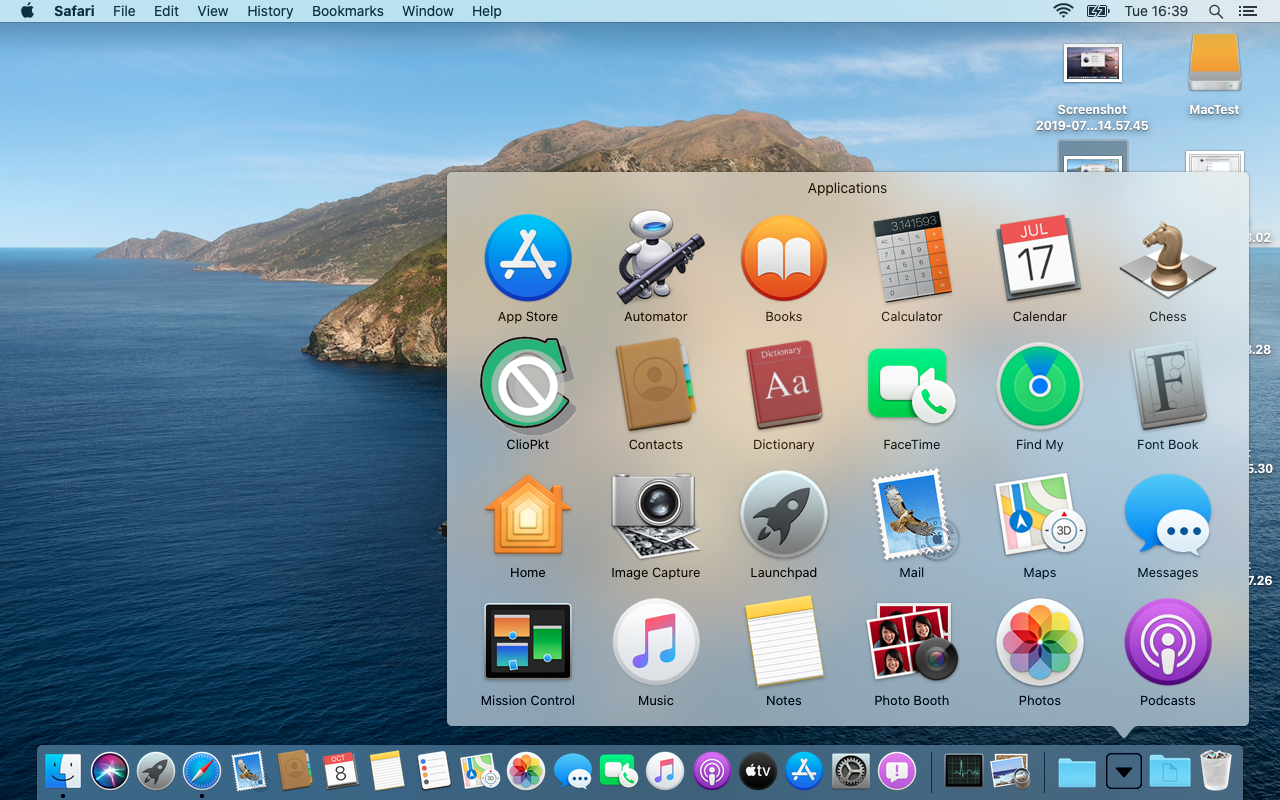Screen dimensions: 1280x800
Task: Open the Trash in the Dock
Action: [x=1216, y=771]
